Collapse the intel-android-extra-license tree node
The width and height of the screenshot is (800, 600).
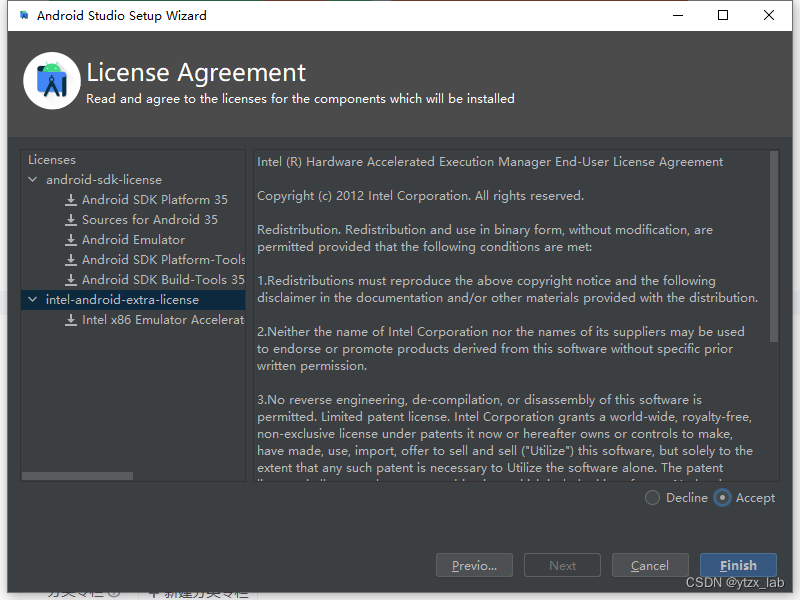click(x=32, y=299)
